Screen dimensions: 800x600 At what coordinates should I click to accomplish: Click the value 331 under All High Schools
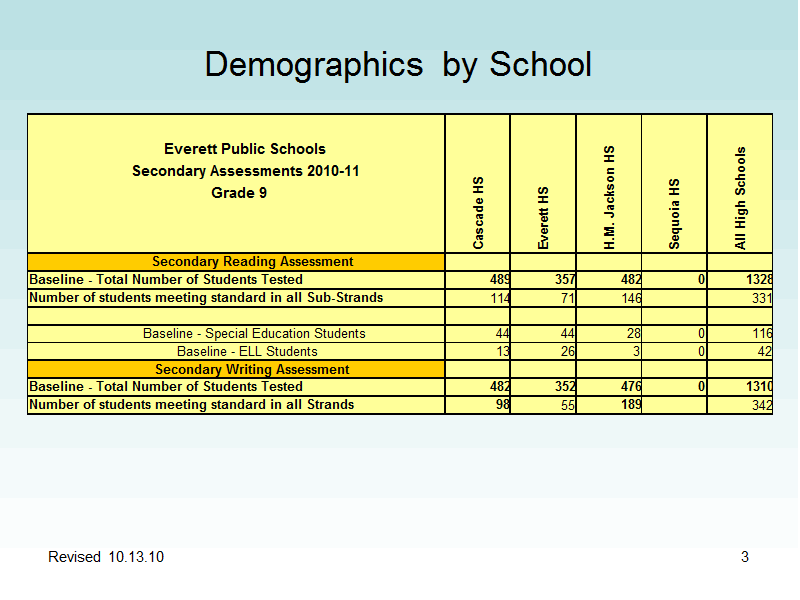coord(762,298)
